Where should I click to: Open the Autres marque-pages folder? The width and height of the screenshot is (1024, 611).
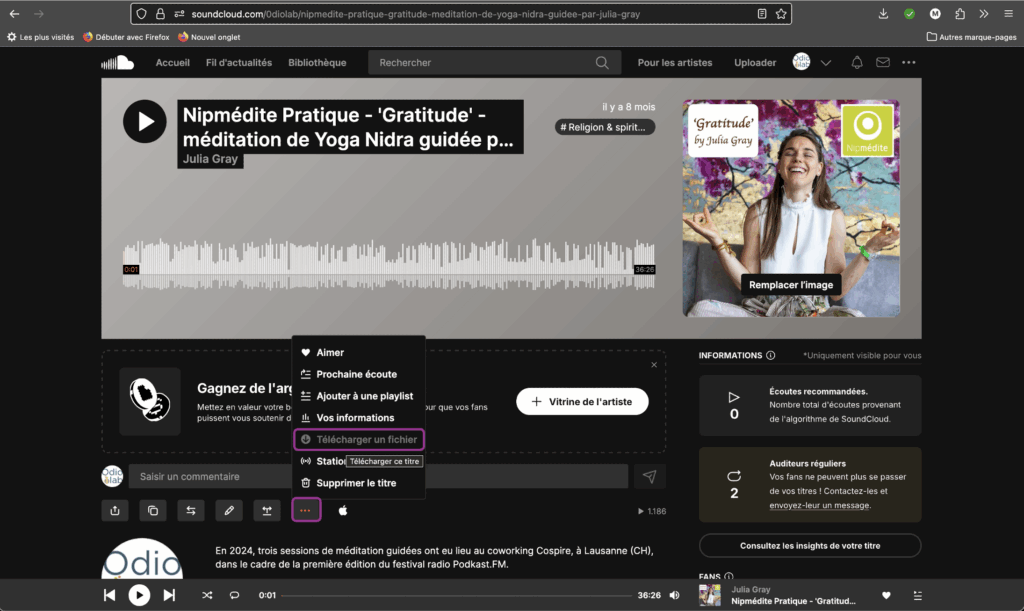coord(971,37)
